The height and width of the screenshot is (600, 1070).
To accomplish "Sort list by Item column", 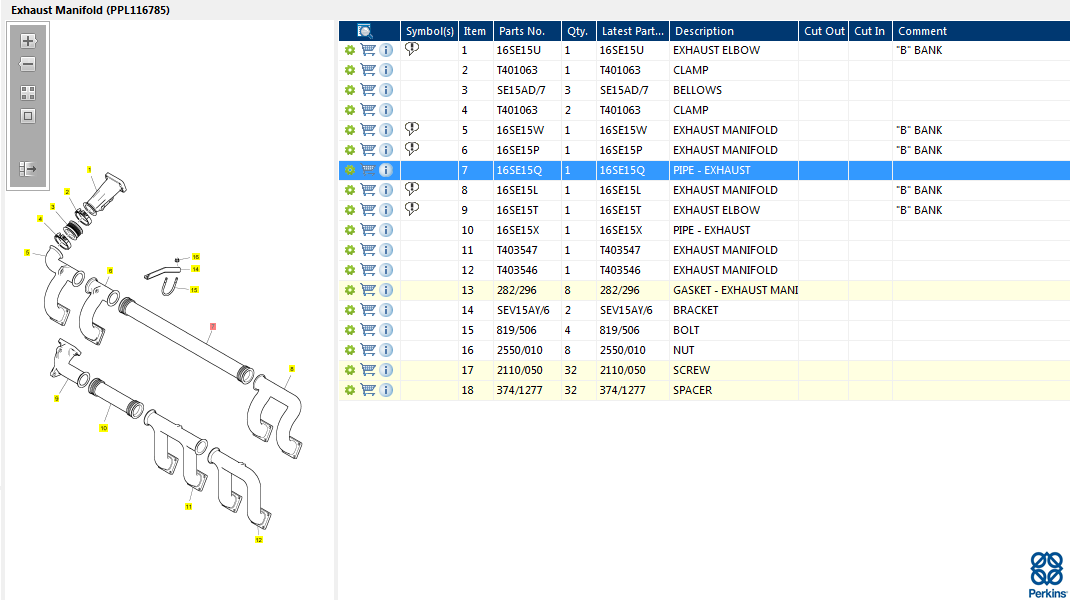I will coord(476,31).
